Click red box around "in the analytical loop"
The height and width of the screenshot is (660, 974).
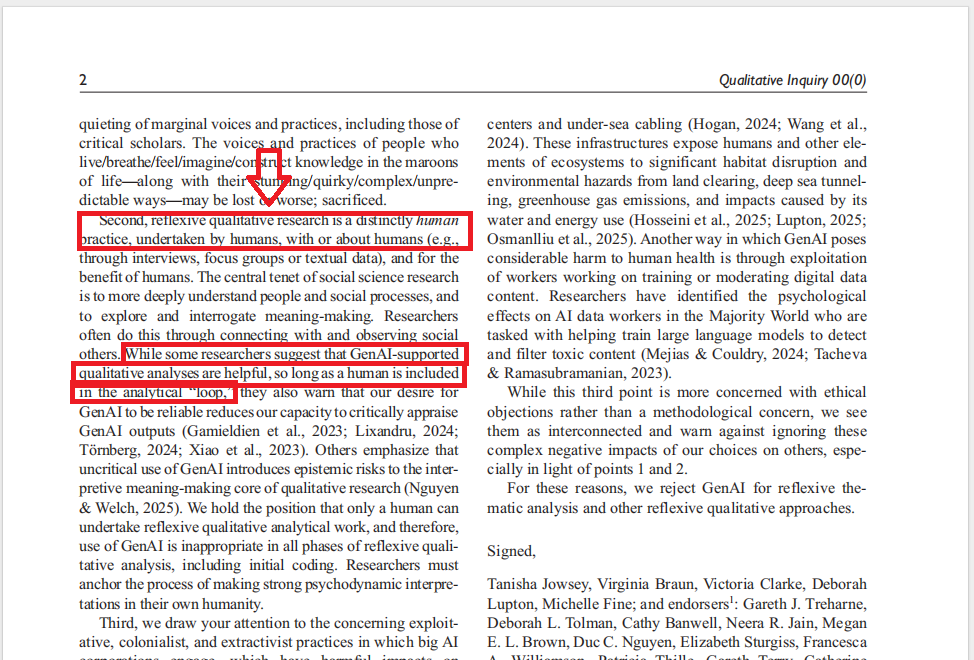[154, 393]
